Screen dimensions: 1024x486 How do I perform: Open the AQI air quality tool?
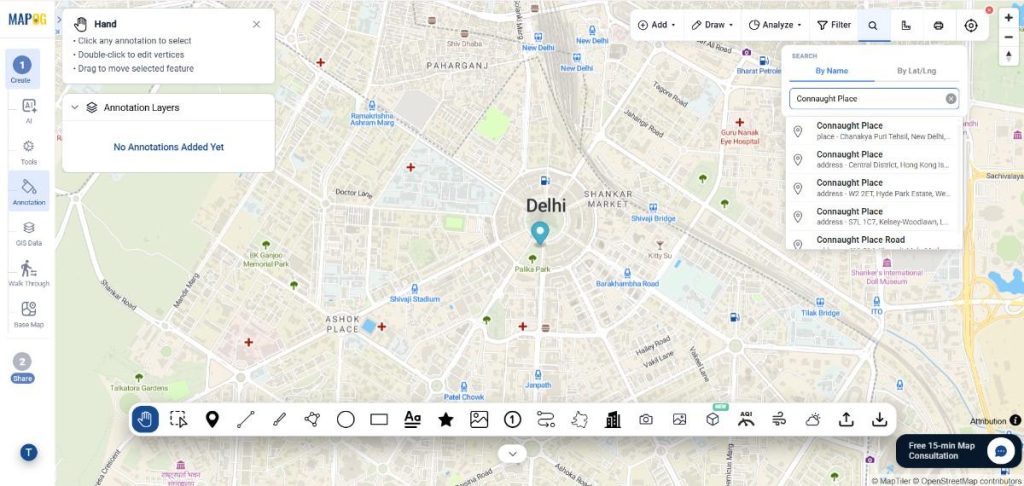point(746,419)
